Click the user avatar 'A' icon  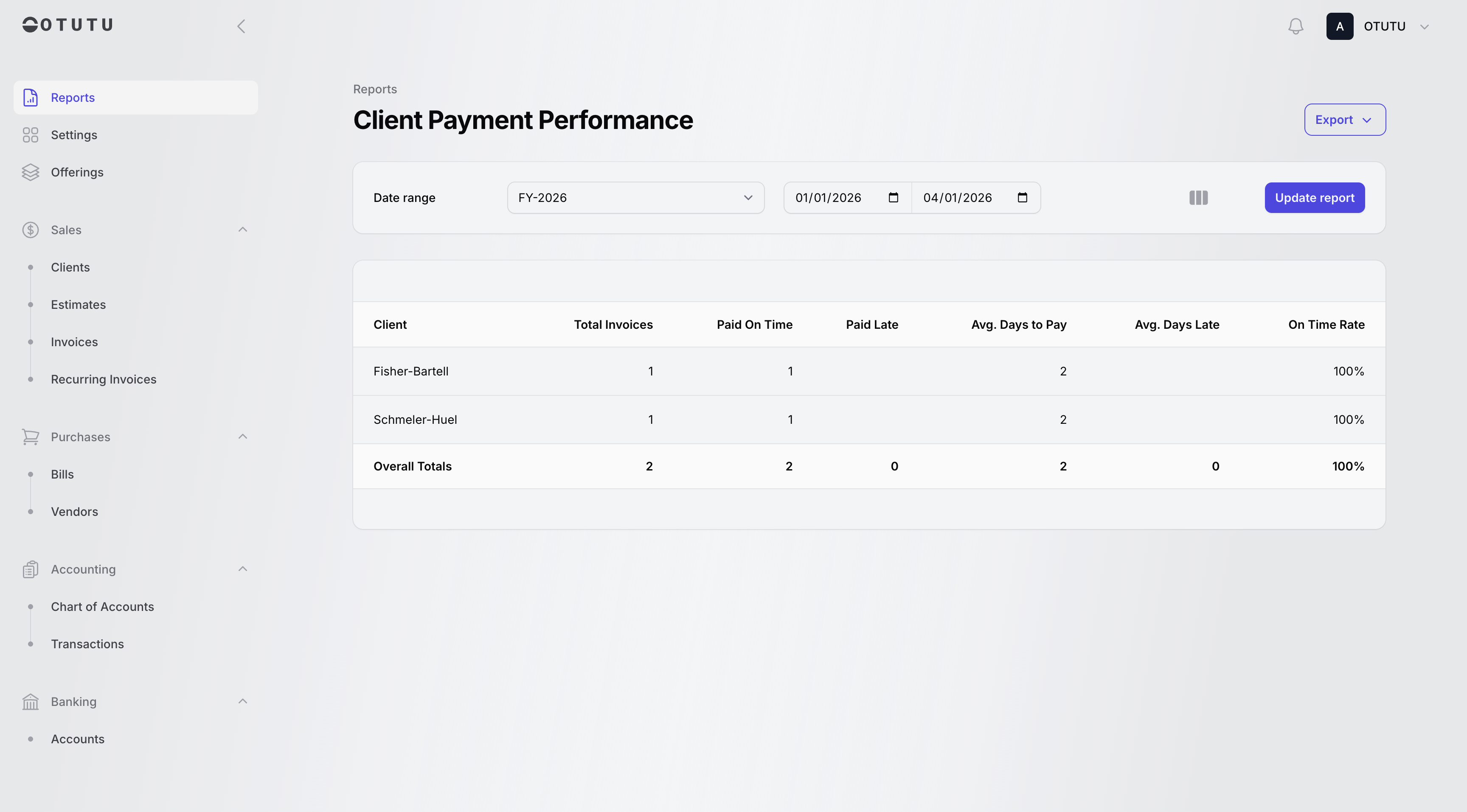[x=1339, y=26]
